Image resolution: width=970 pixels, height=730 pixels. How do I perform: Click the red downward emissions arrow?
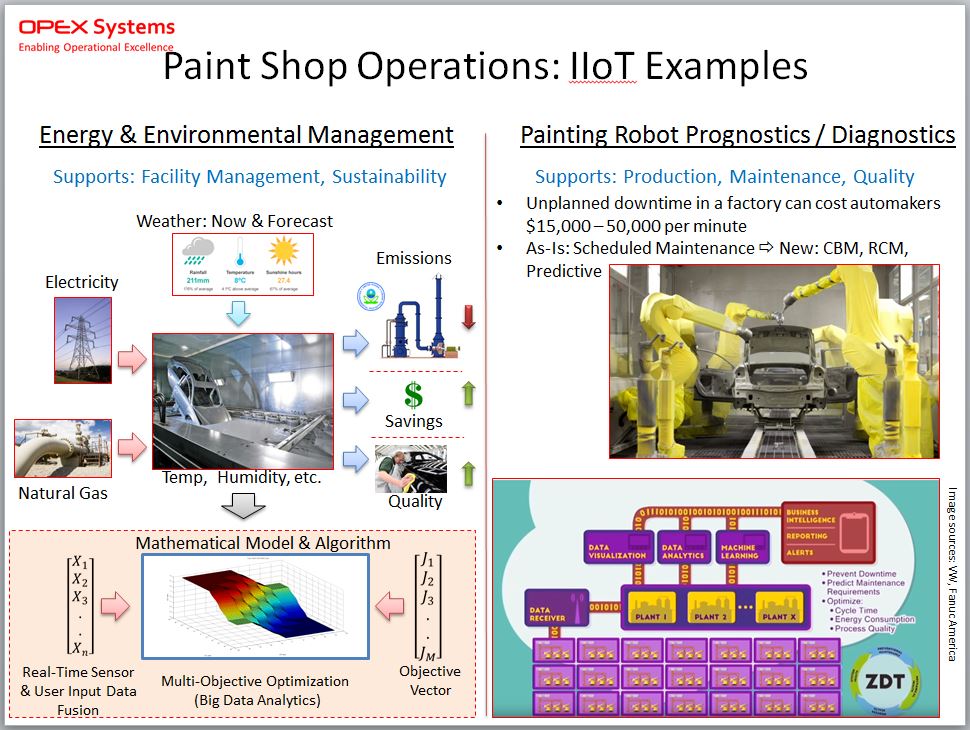pyautogui.click(x=469, y=316)
